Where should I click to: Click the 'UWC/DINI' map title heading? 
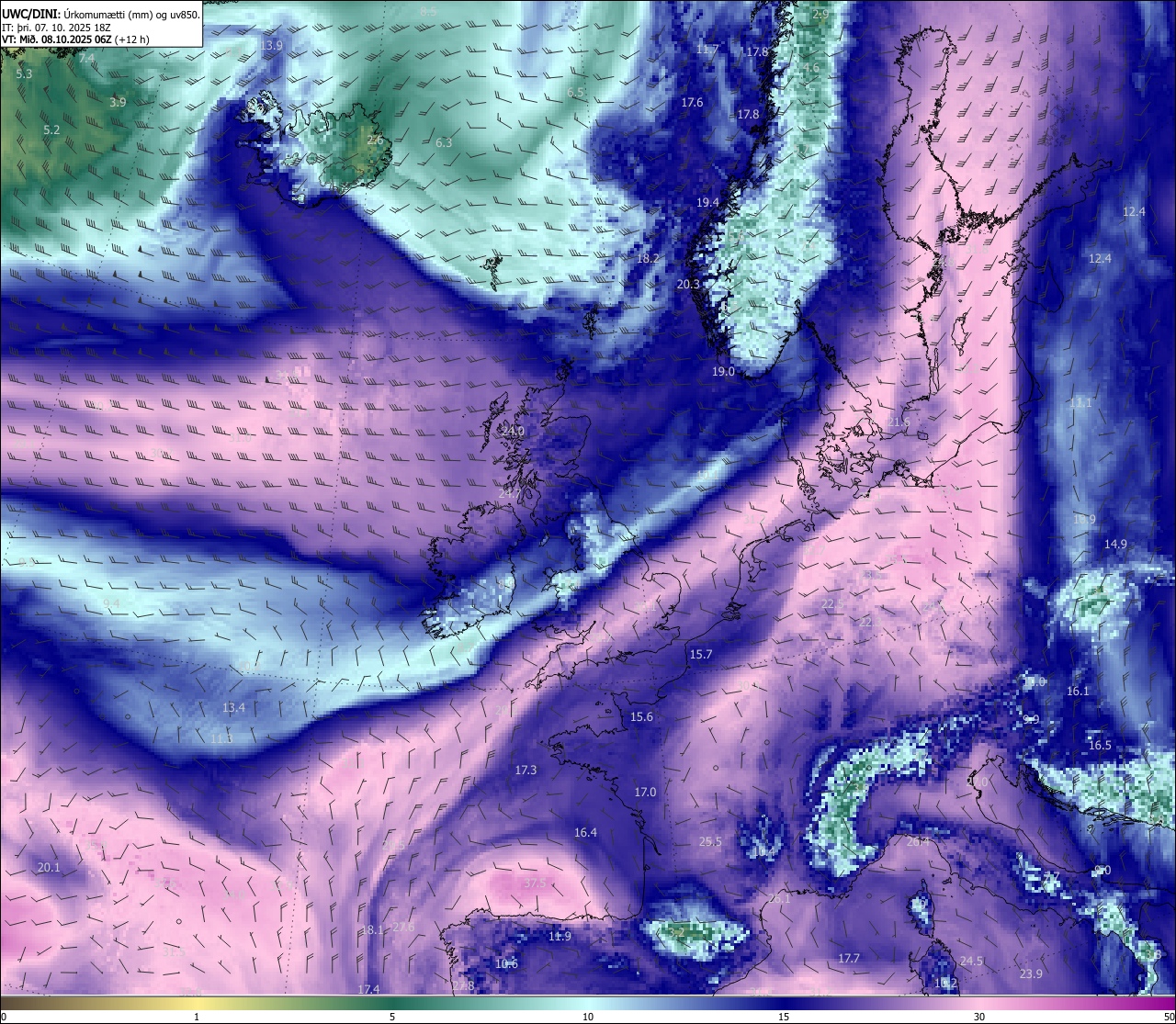pyautogui.click(x=29, y=14)
